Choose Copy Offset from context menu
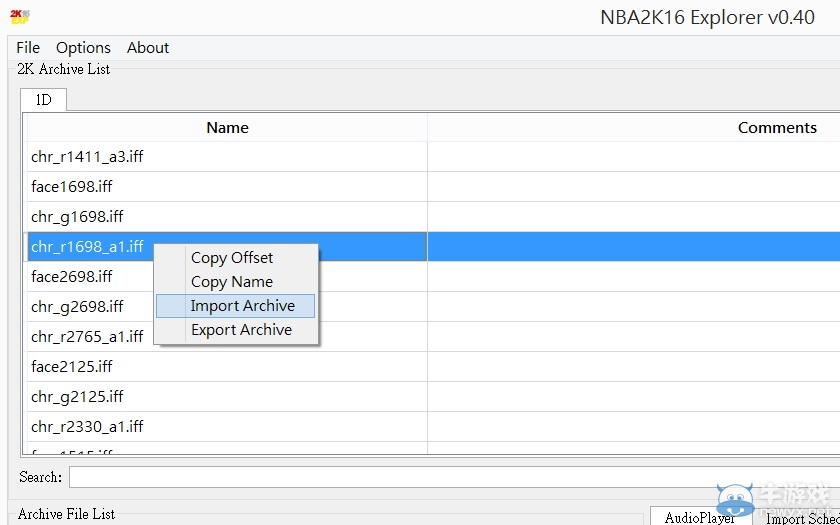Screen dimensions: 840x525 point(236,258)
